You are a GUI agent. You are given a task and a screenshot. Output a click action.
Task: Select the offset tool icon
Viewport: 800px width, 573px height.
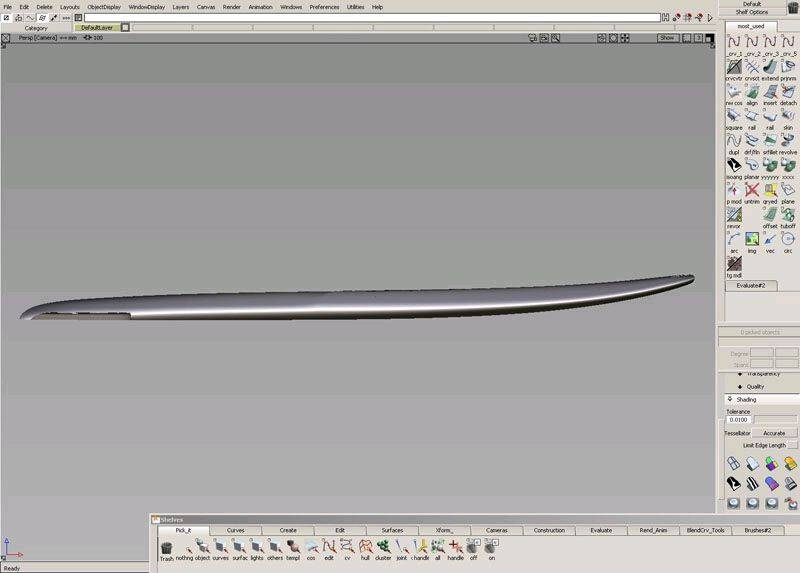pos(770,215)
